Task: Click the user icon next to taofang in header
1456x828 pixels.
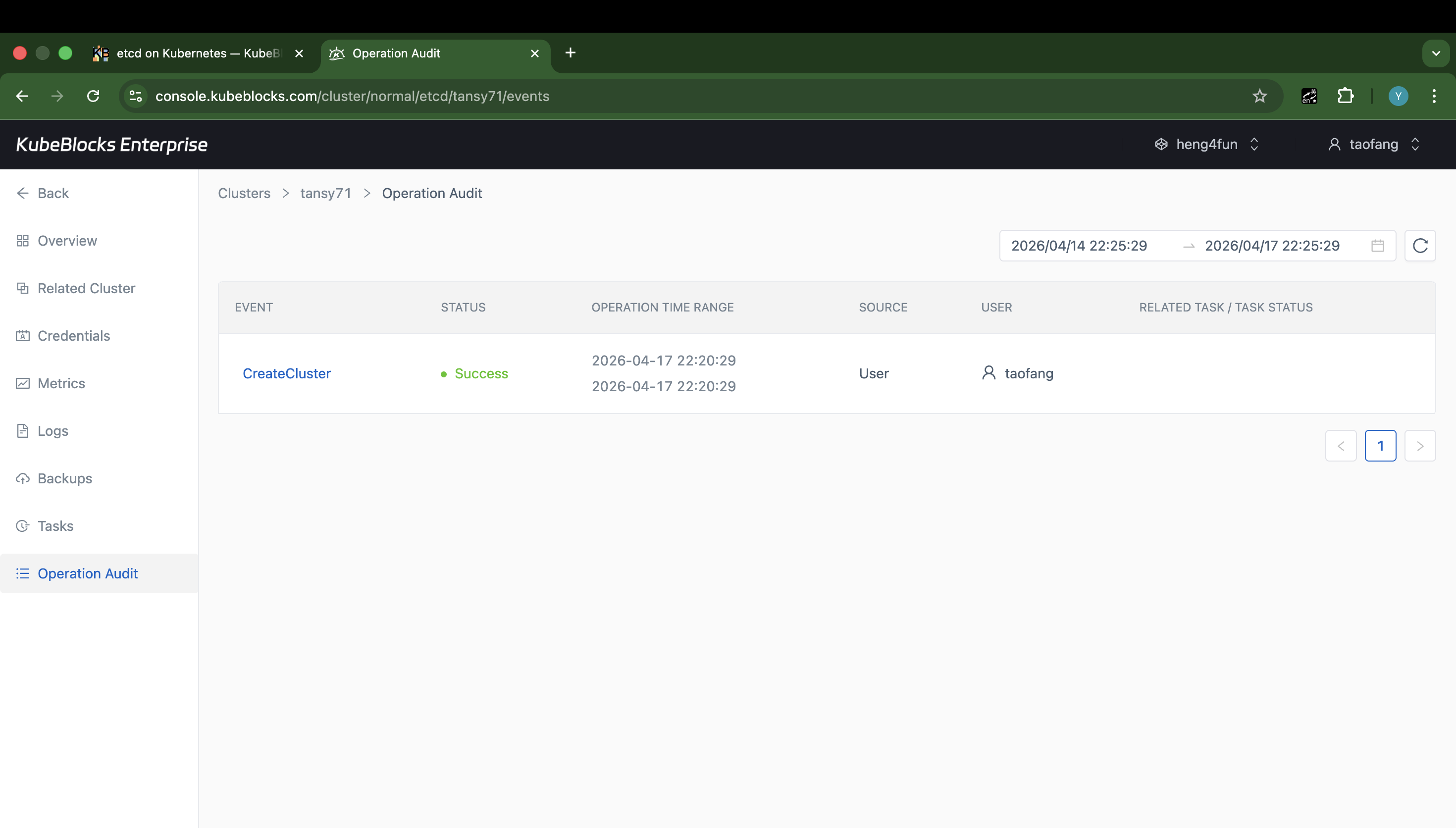Action: click(x=1334, y=145)
